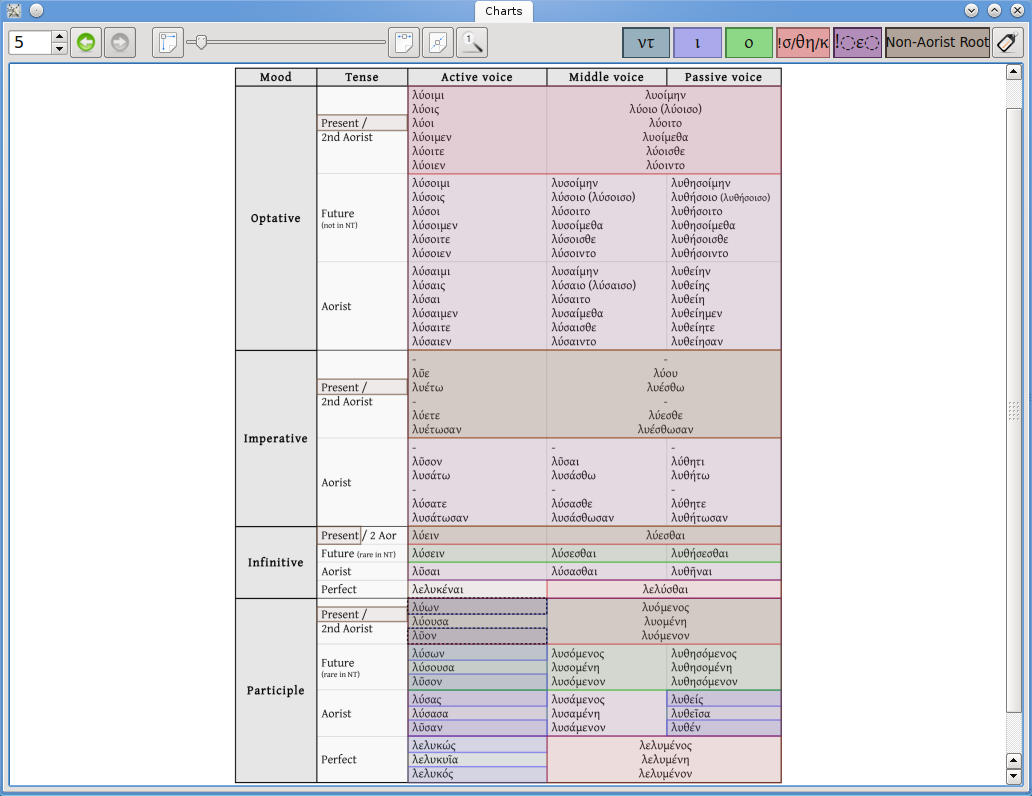Screen dimensions: 1032x796
Task: Click the infinitive λύεσθαι
Action: 665,536
